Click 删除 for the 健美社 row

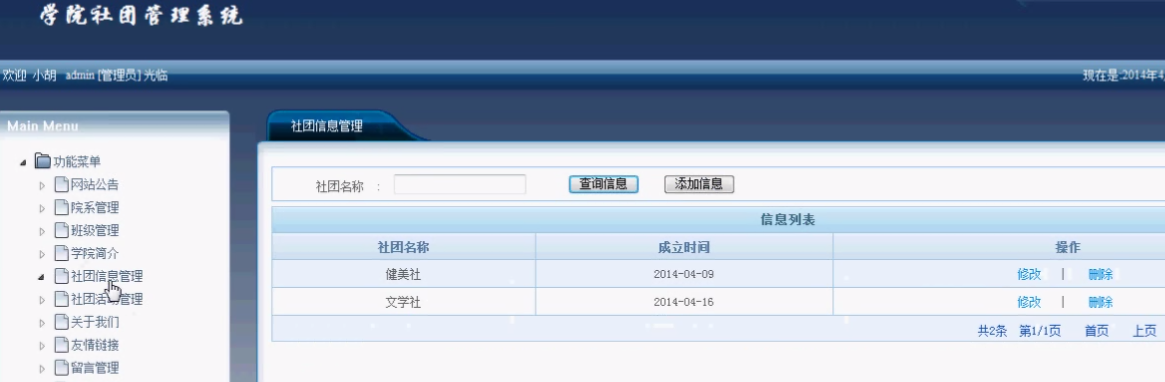pyautogui.click(x=1100, y=274)
